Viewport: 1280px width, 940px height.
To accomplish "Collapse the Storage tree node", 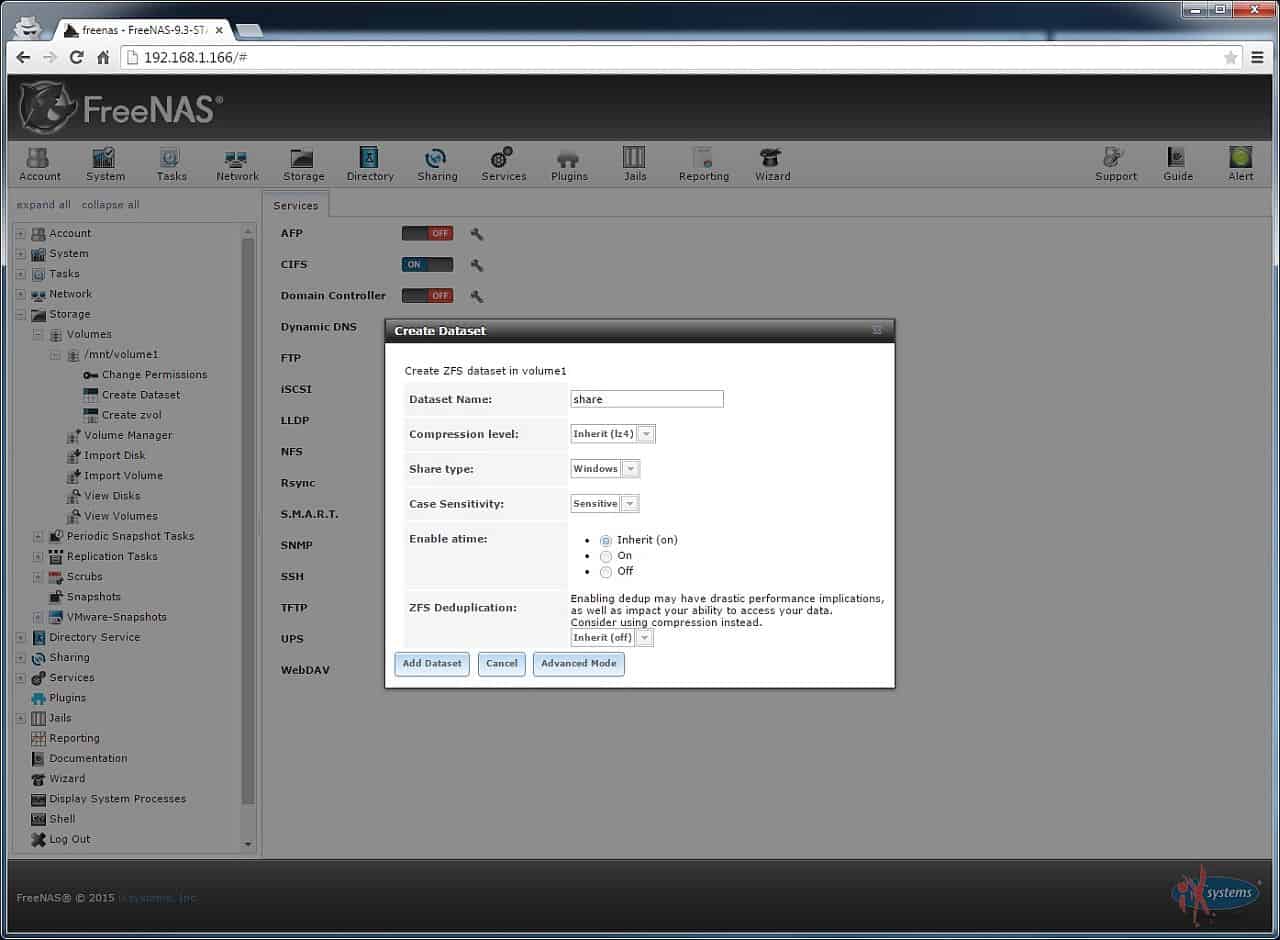I will click(21, 315).
